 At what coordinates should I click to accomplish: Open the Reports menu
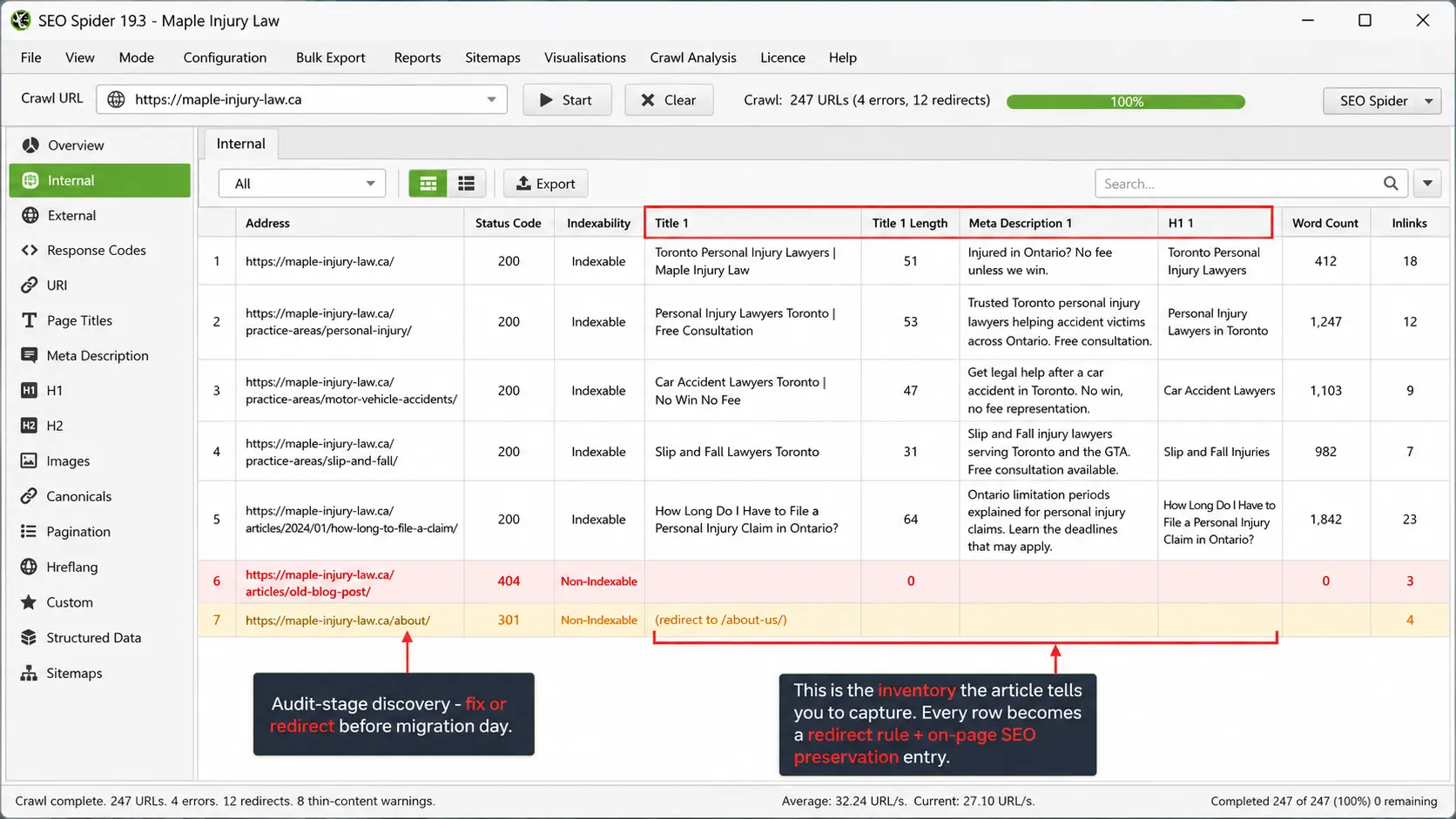tap(417, 57)
